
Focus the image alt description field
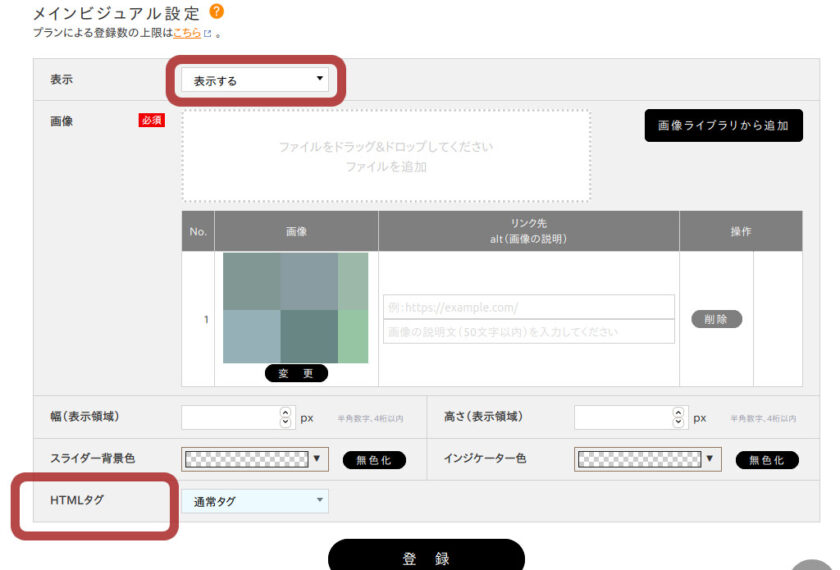pyautogui.click(x=529, y=332)
